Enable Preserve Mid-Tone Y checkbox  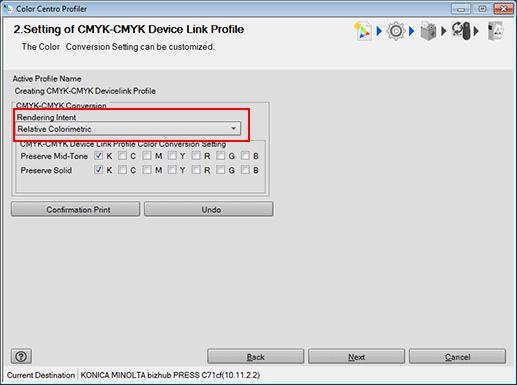pos(172,156)
